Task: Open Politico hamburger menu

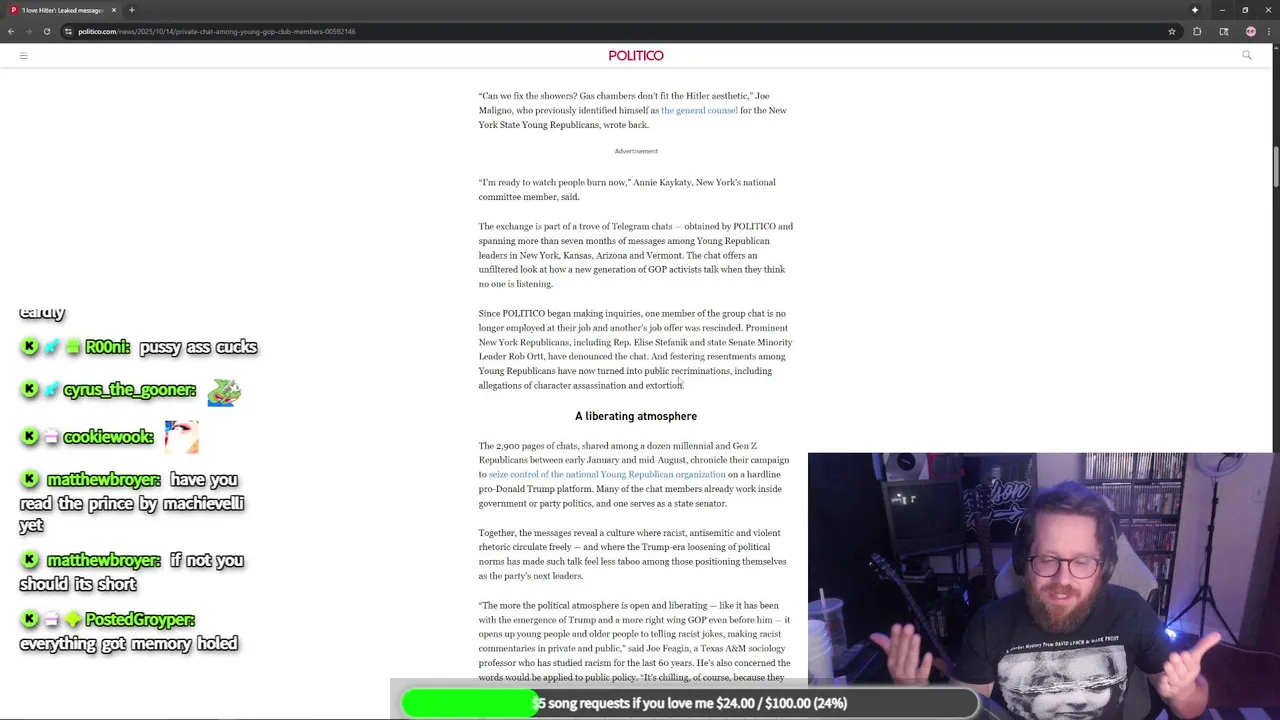Action: (23, 56)
